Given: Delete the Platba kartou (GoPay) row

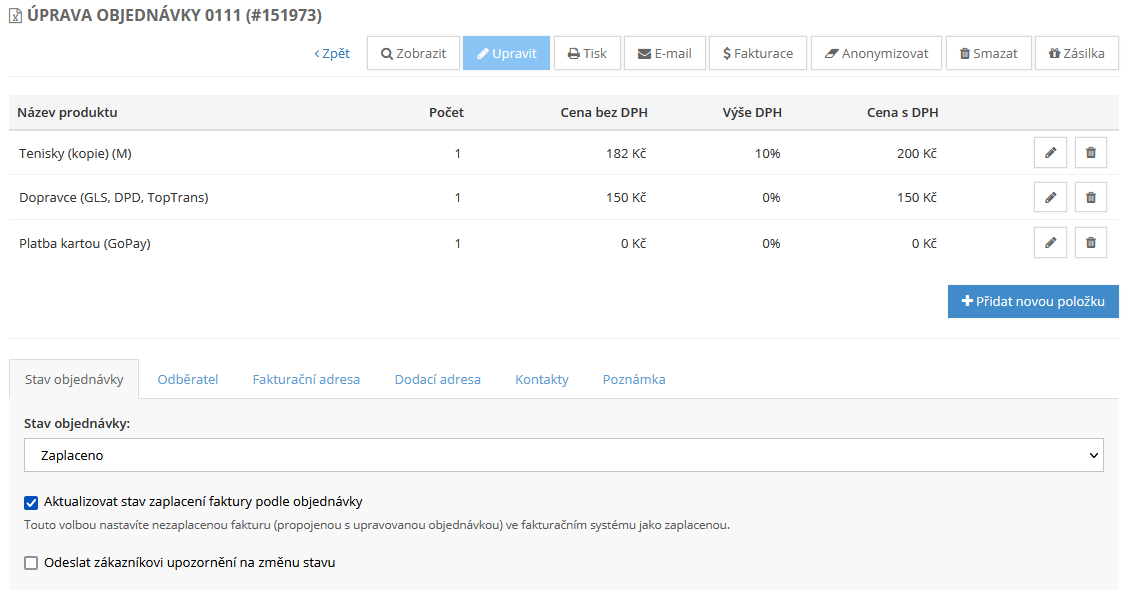Looking at the screenshot, I should (x=1090, y=243).
